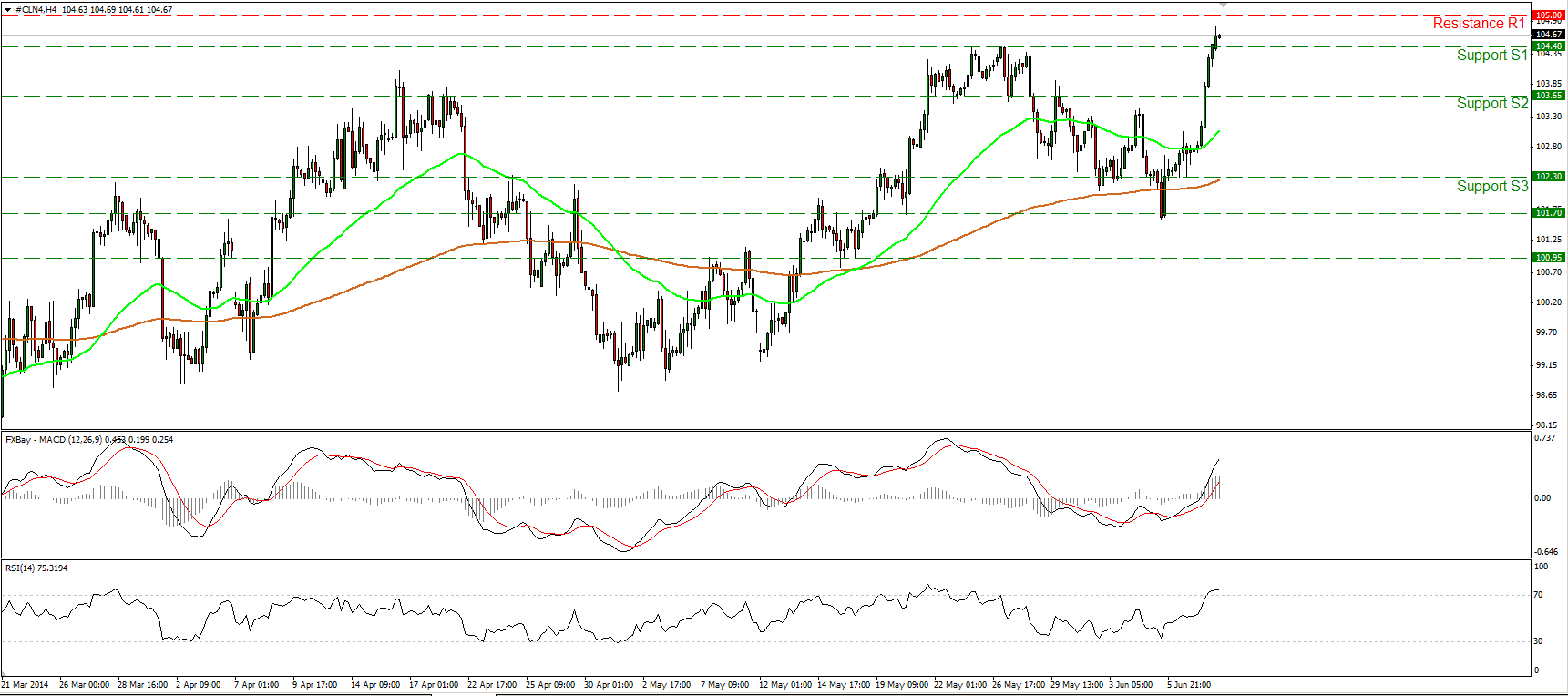Click the 100.20 value on price scale
The height and width of the screenshot is (696, 1568).
coord(1548,302)
